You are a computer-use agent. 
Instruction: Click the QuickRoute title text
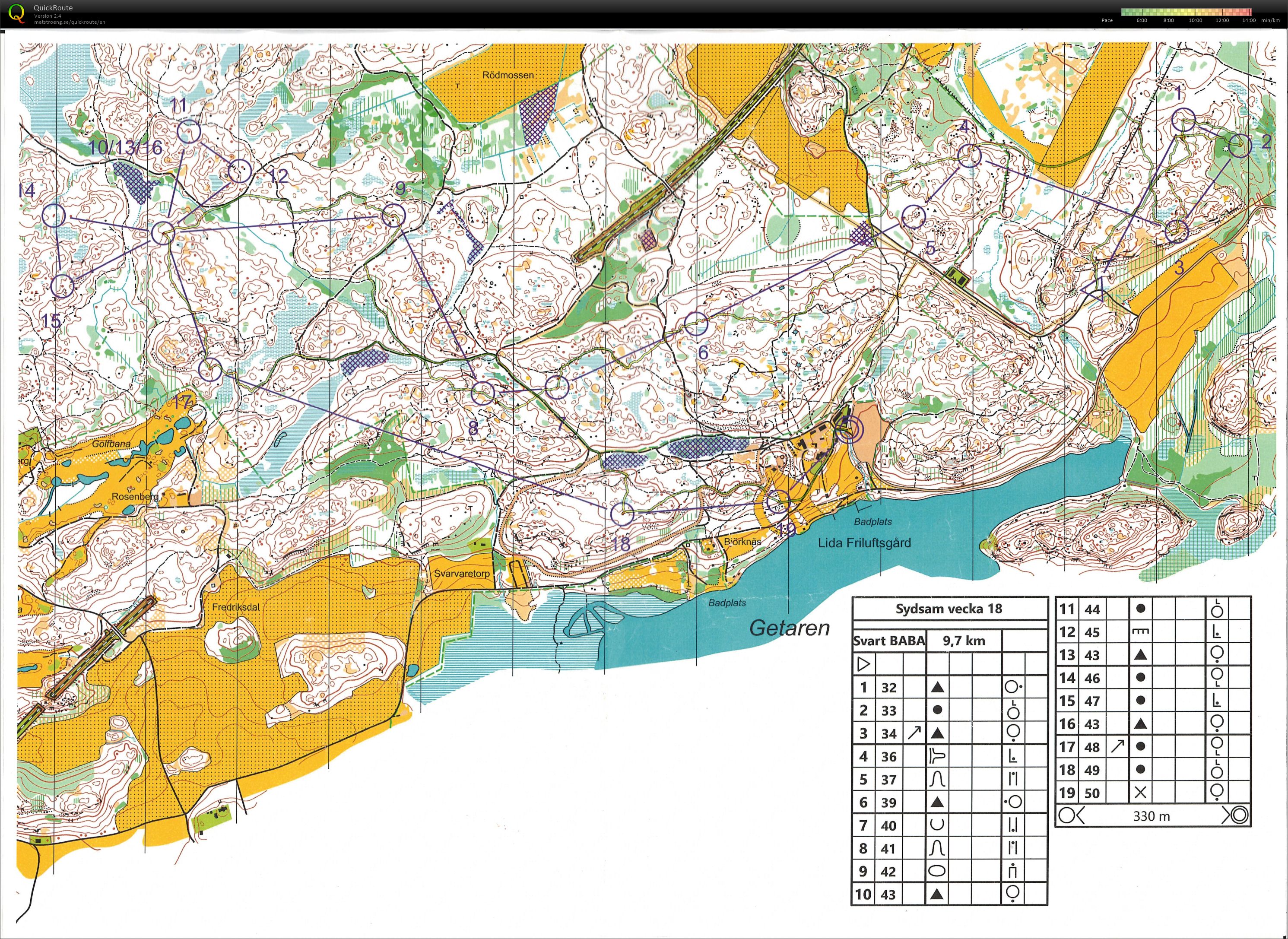coord(53,8)
